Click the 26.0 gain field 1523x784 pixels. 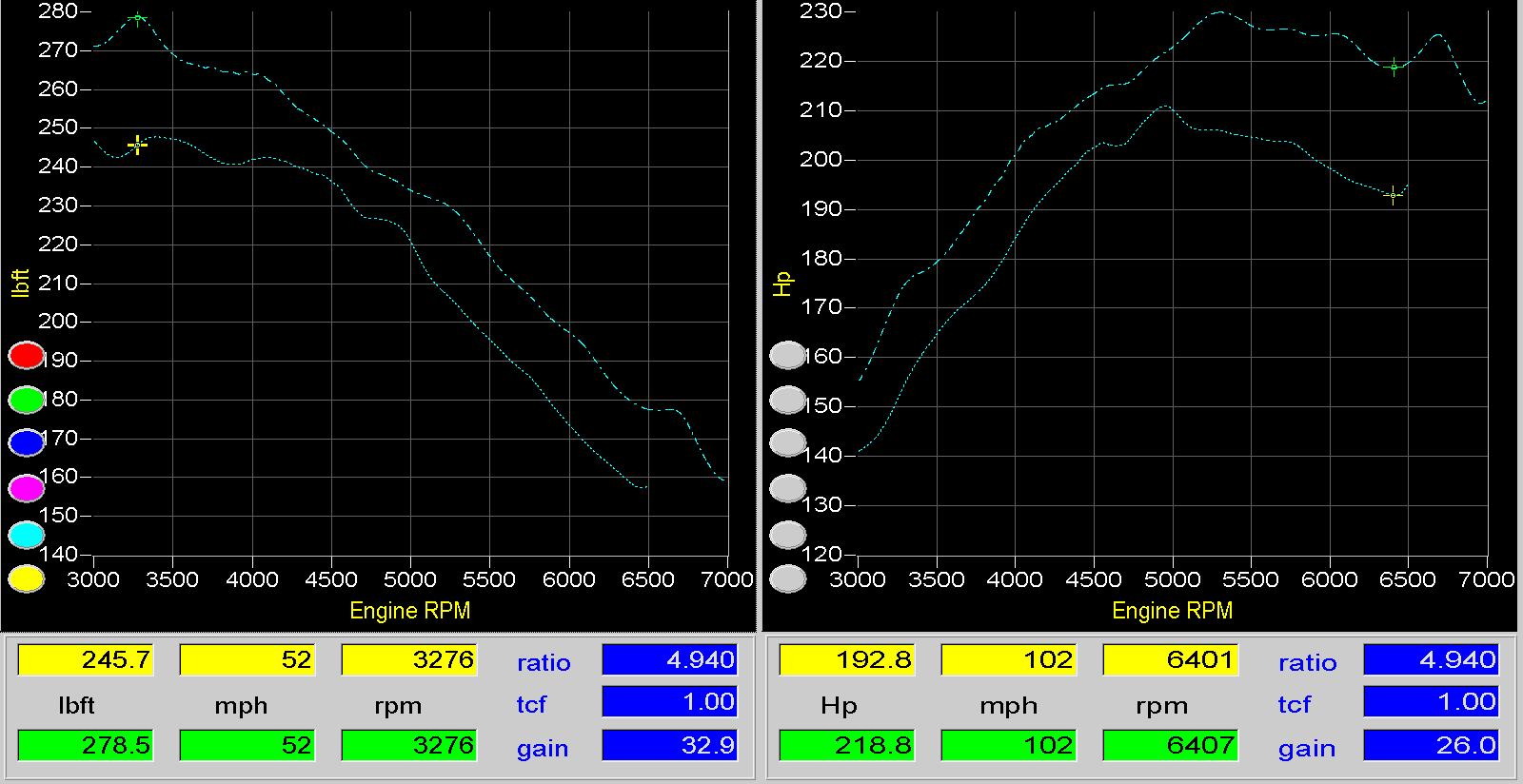(1432, 745)
